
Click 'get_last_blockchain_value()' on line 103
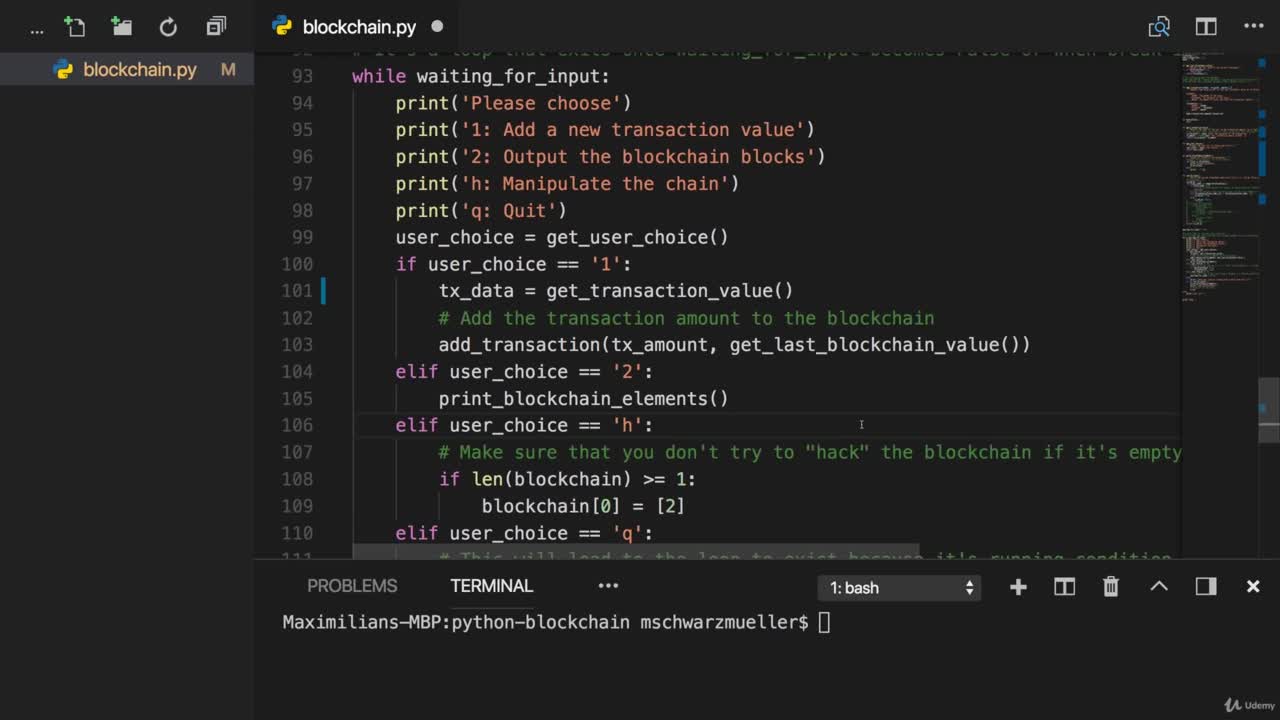875,345
